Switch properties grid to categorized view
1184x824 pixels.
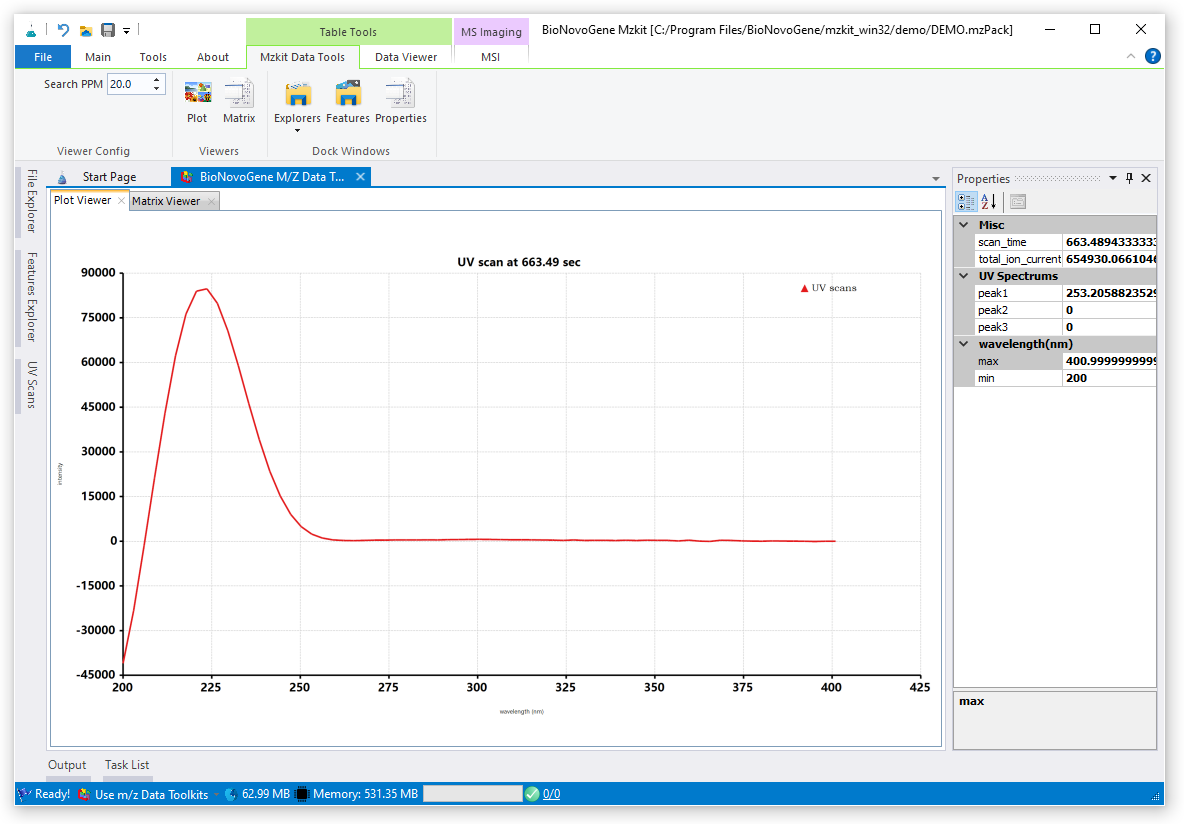tap(966, 201)
